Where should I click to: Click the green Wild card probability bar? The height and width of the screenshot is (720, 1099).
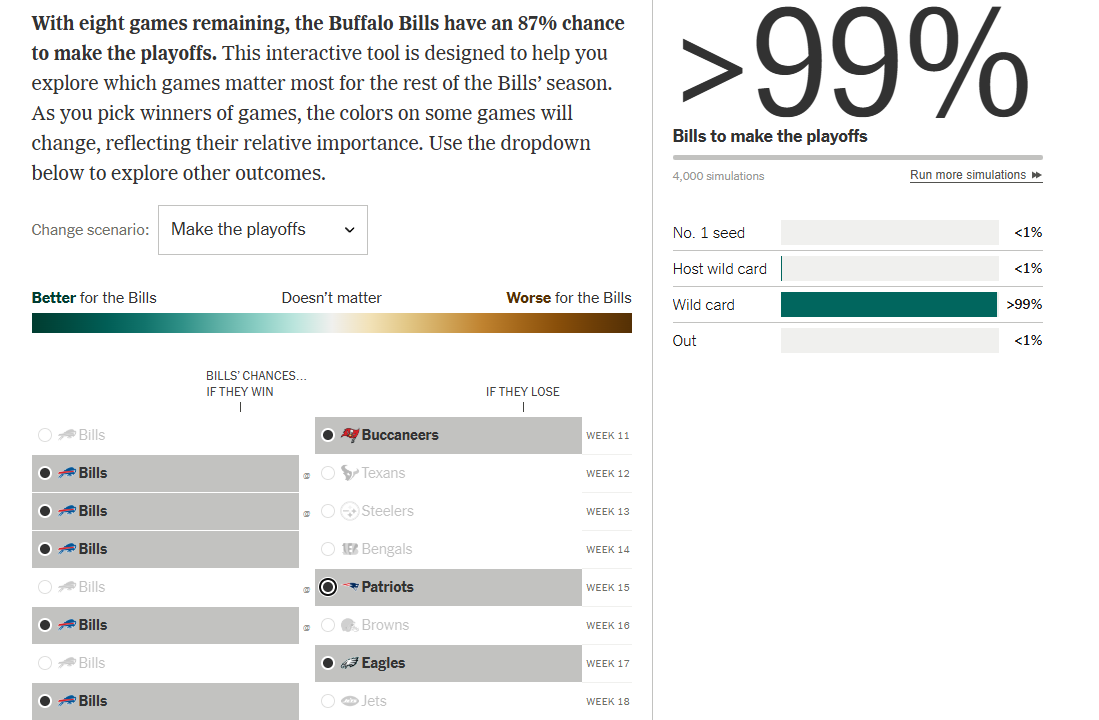pos(888,305)
